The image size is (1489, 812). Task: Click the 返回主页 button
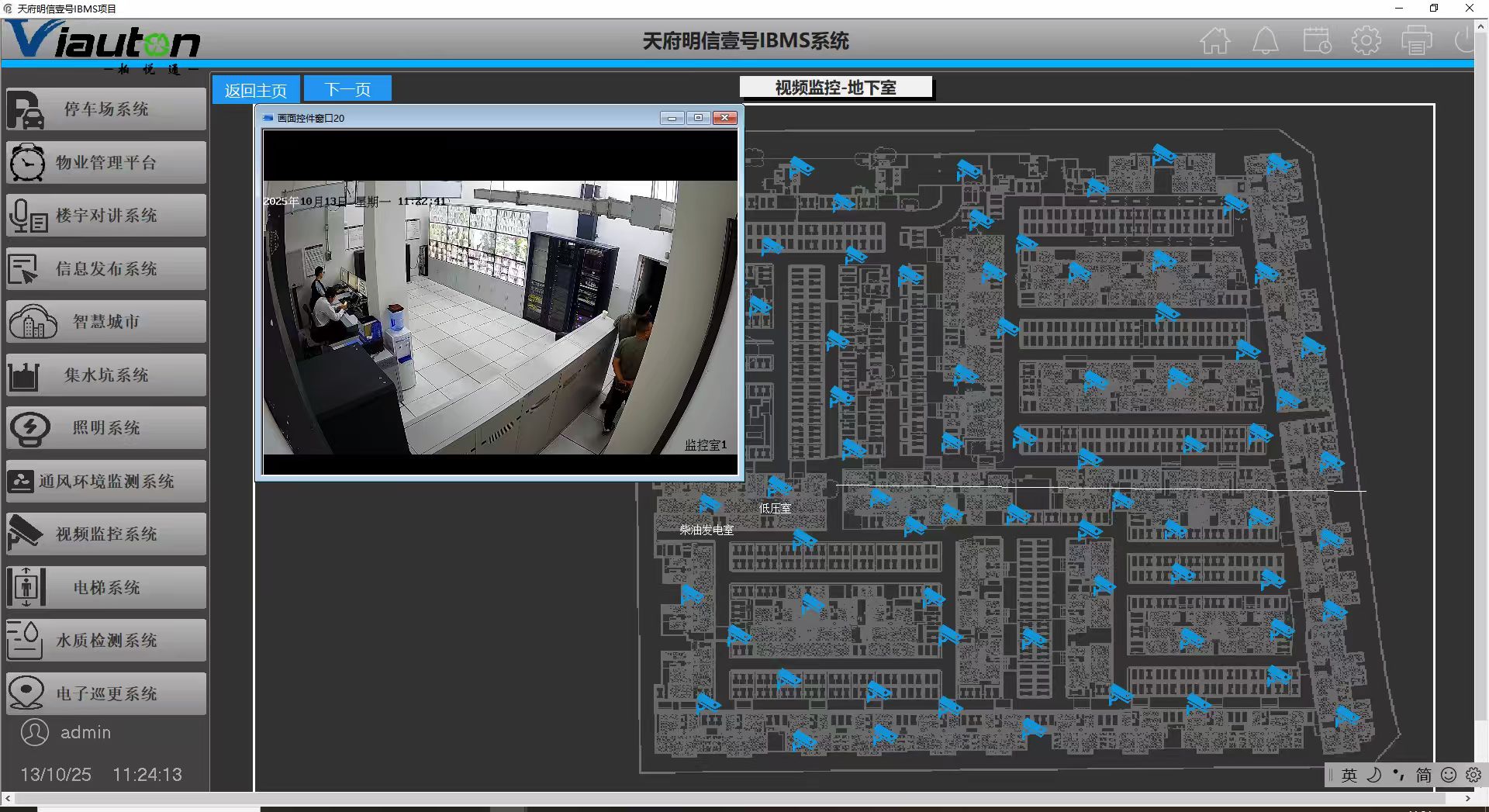coord(256,90)
